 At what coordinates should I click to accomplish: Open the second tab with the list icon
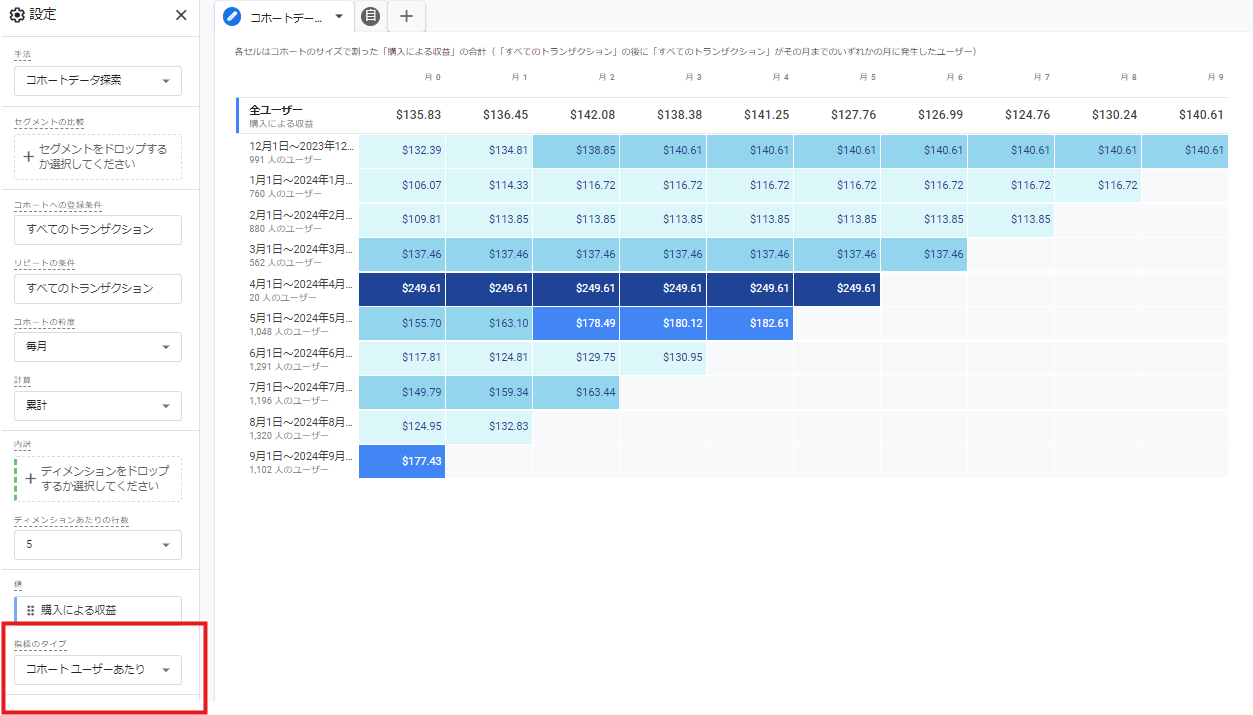[x=370, y=16]
